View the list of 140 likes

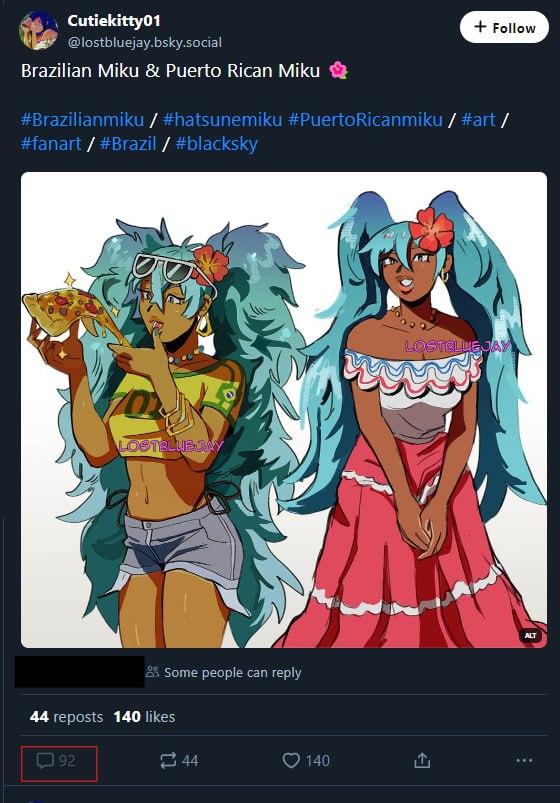point(144,716)
